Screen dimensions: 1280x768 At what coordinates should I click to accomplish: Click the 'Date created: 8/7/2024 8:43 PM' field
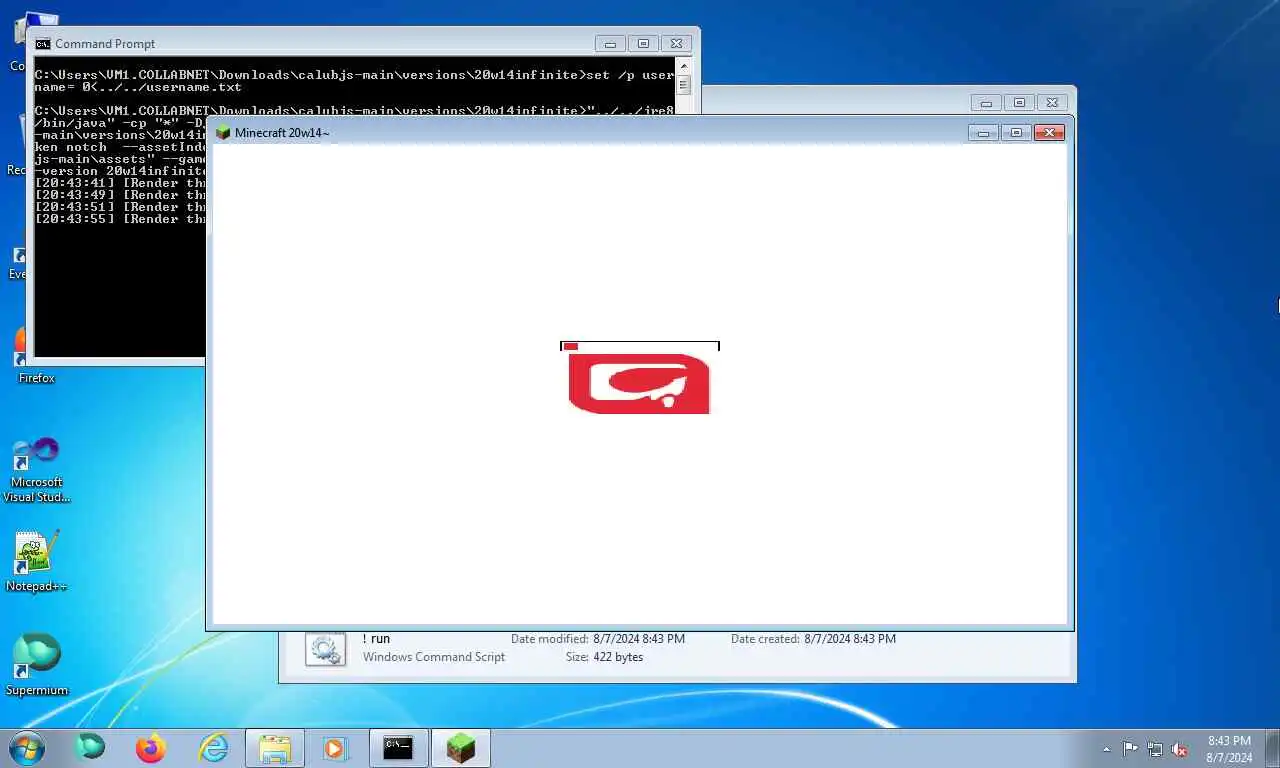click(813, 638)
